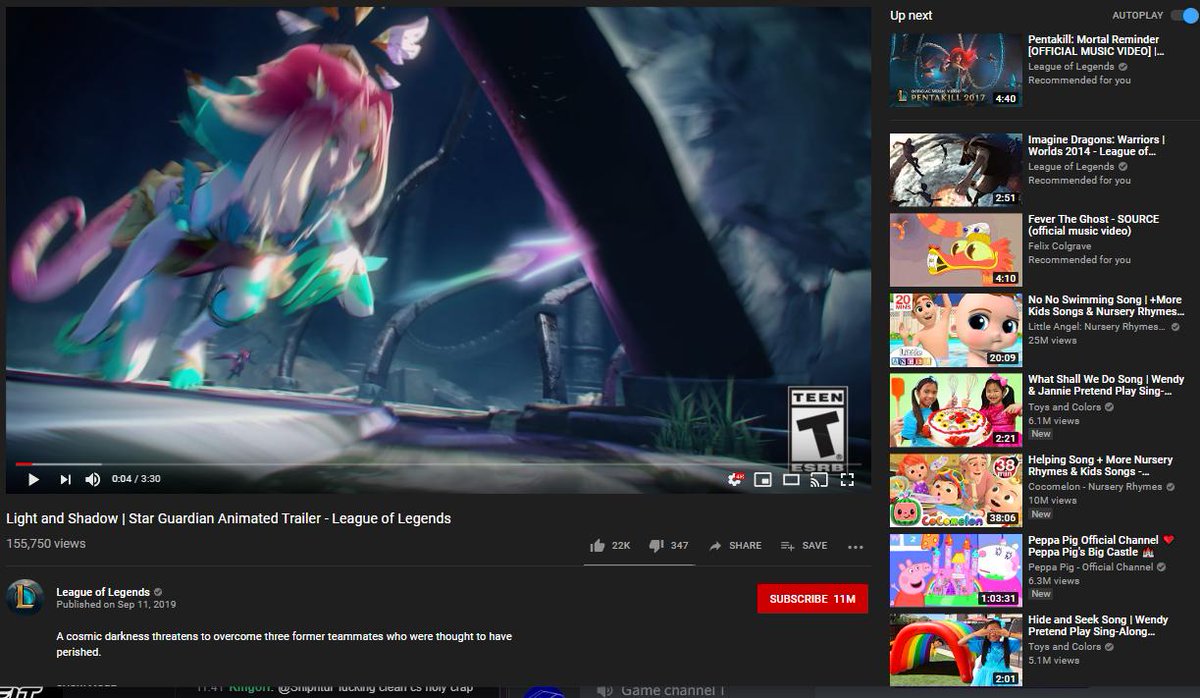Cast video with the Cast icon

pyautogui.click(x=819, y=480)
